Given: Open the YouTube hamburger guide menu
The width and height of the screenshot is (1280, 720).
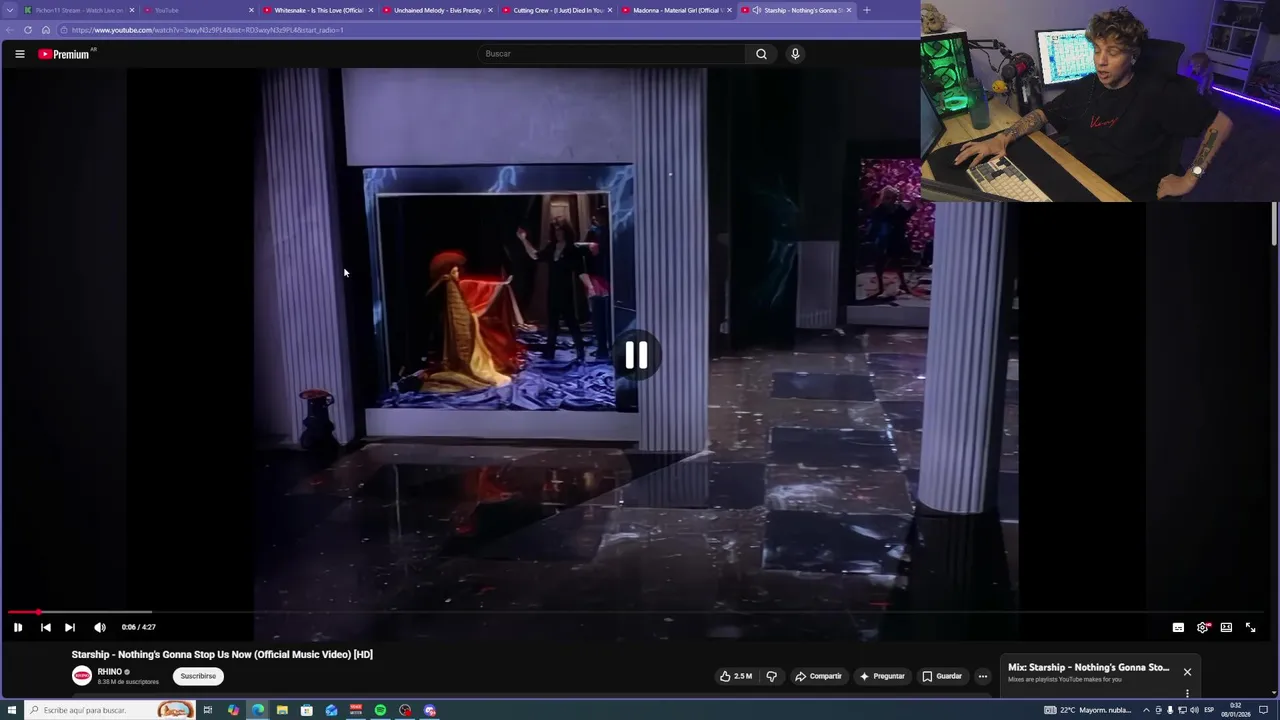Looking at the screenshot, I should [x=19, y=54].
